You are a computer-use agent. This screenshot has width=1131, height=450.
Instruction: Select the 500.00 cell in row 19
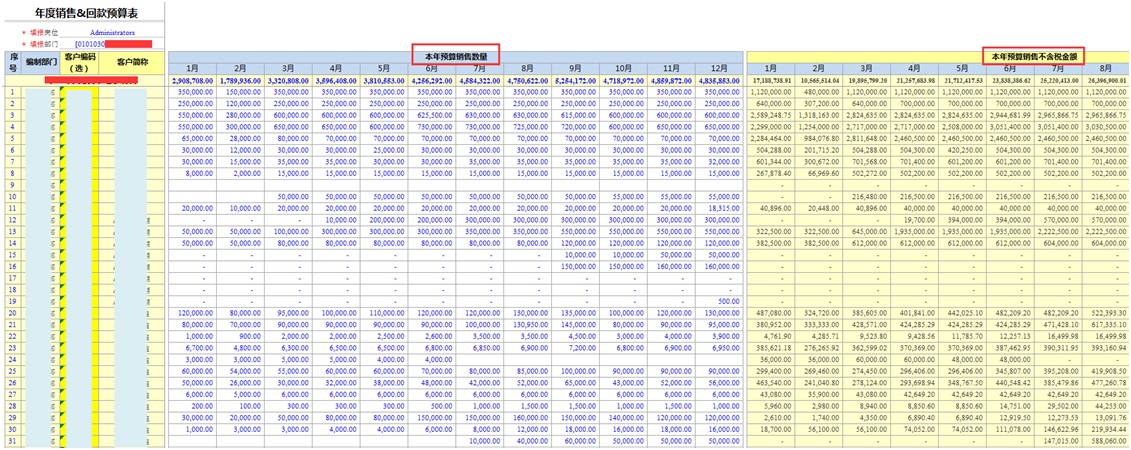pyautogui.click(x=719, y=301)
